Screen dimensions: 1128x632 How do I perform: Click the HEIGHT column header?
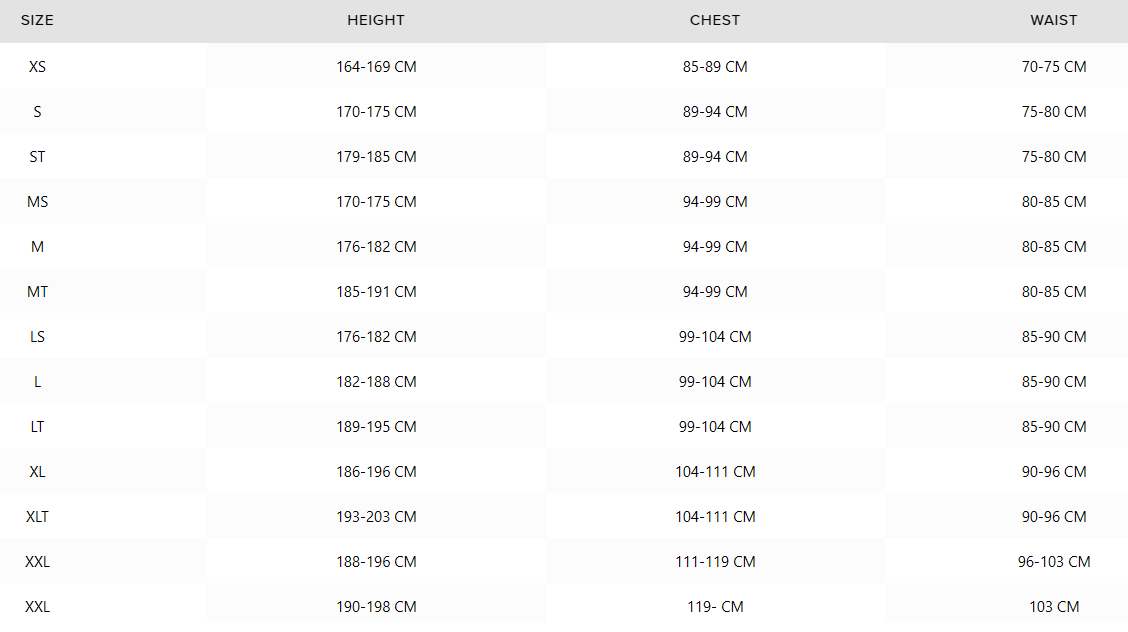point(376,20)
